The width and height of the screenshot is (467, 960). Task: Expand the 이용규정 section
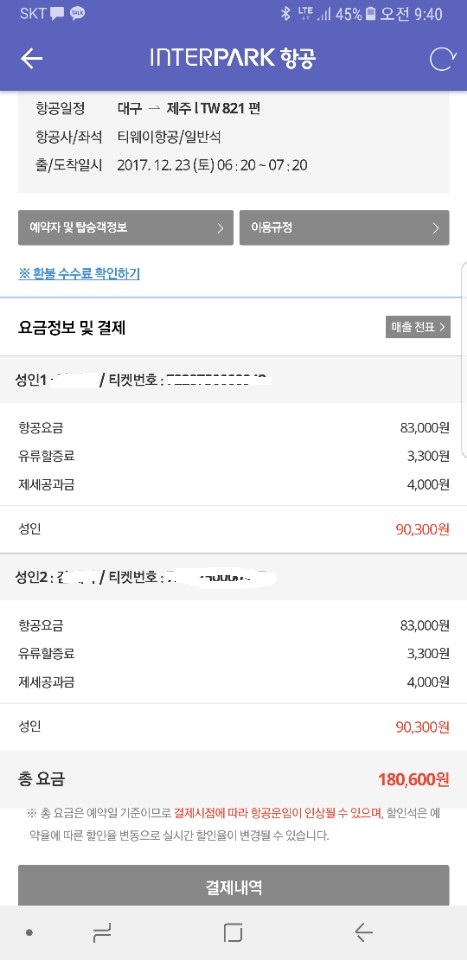(344, 228)
